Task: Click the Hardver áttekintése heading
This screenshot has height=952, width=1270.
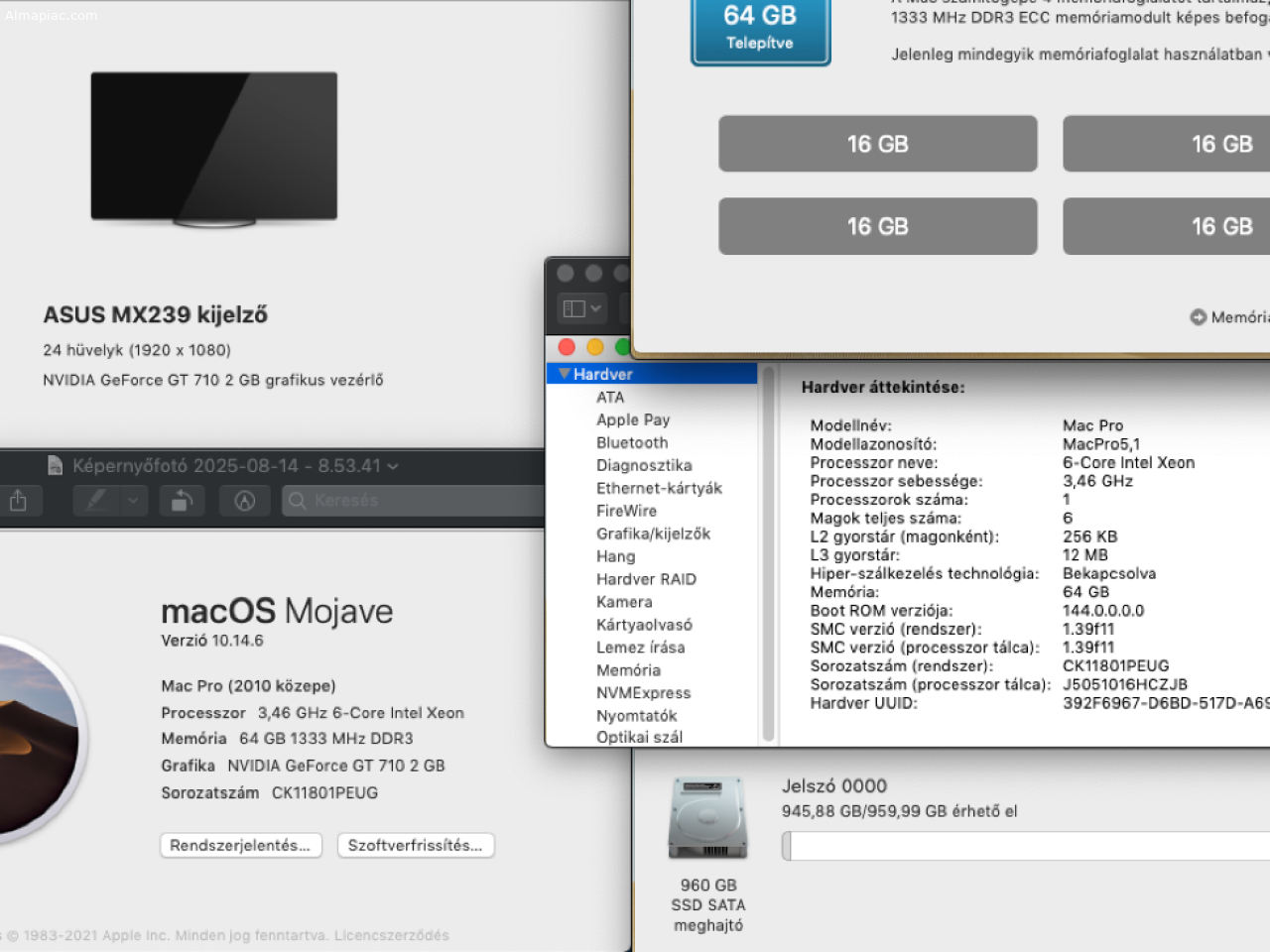Action: point(883,387)
